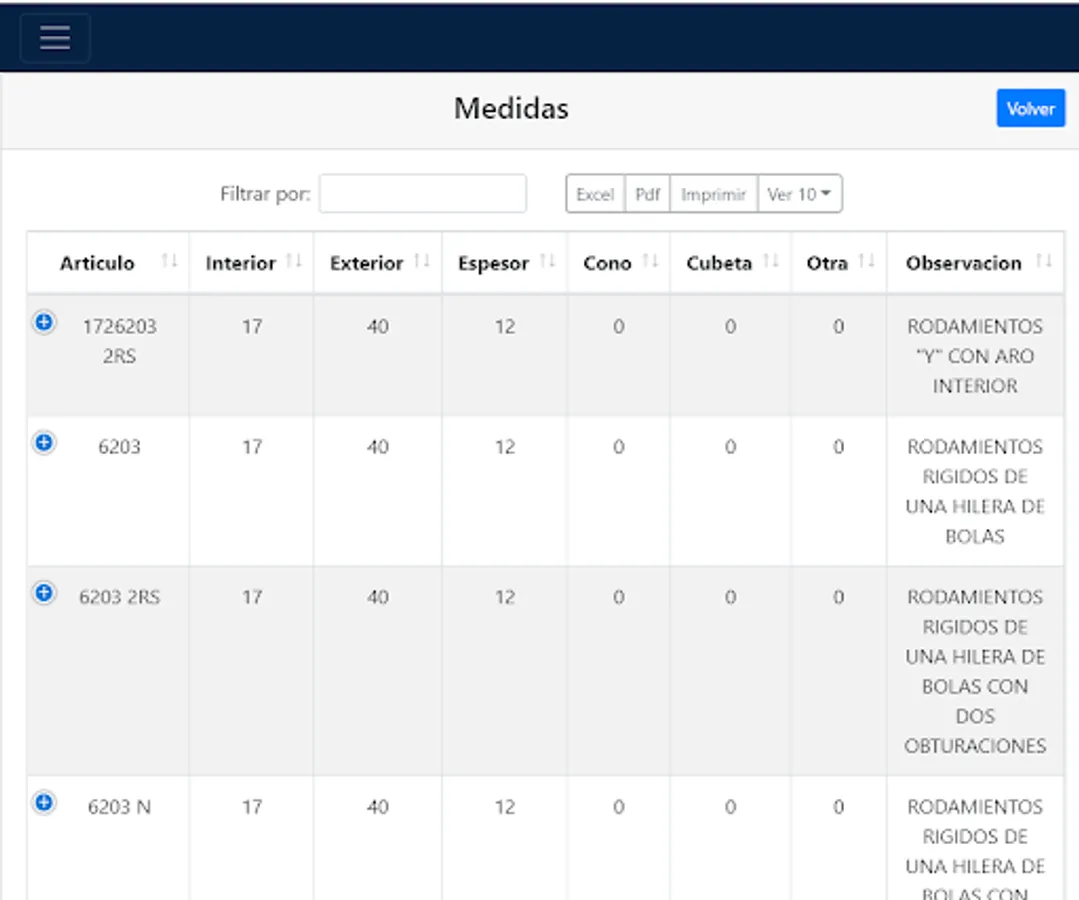Expand the 6203 N row plus icon
Image resolution: width=1079 pixels, height=900 pixels.
click(x=44, y=802)
